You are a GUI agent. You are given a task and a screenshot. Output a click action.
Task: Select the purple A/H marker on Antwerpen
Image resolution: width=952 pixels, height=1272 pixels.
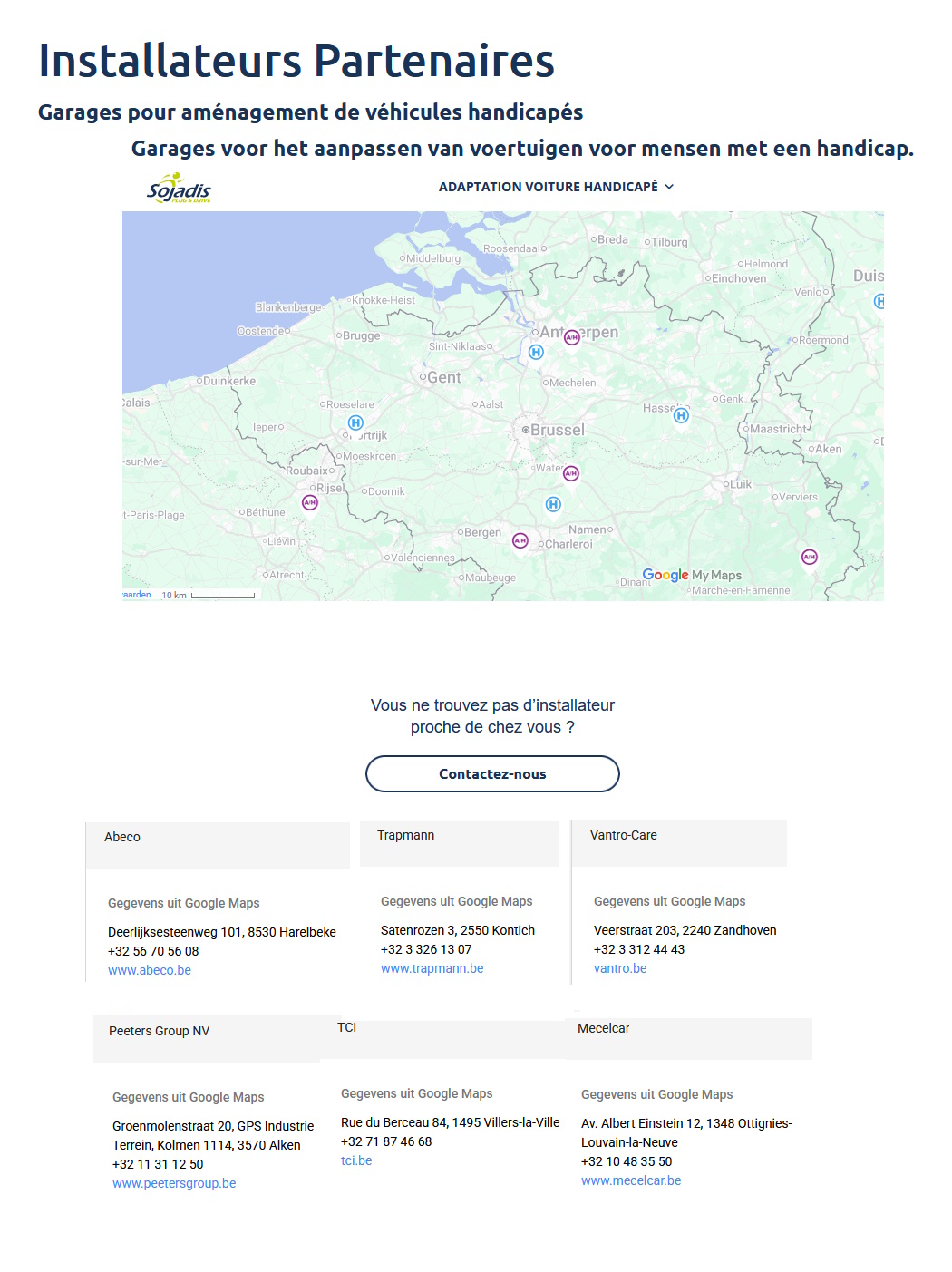[x=571, y=337]
